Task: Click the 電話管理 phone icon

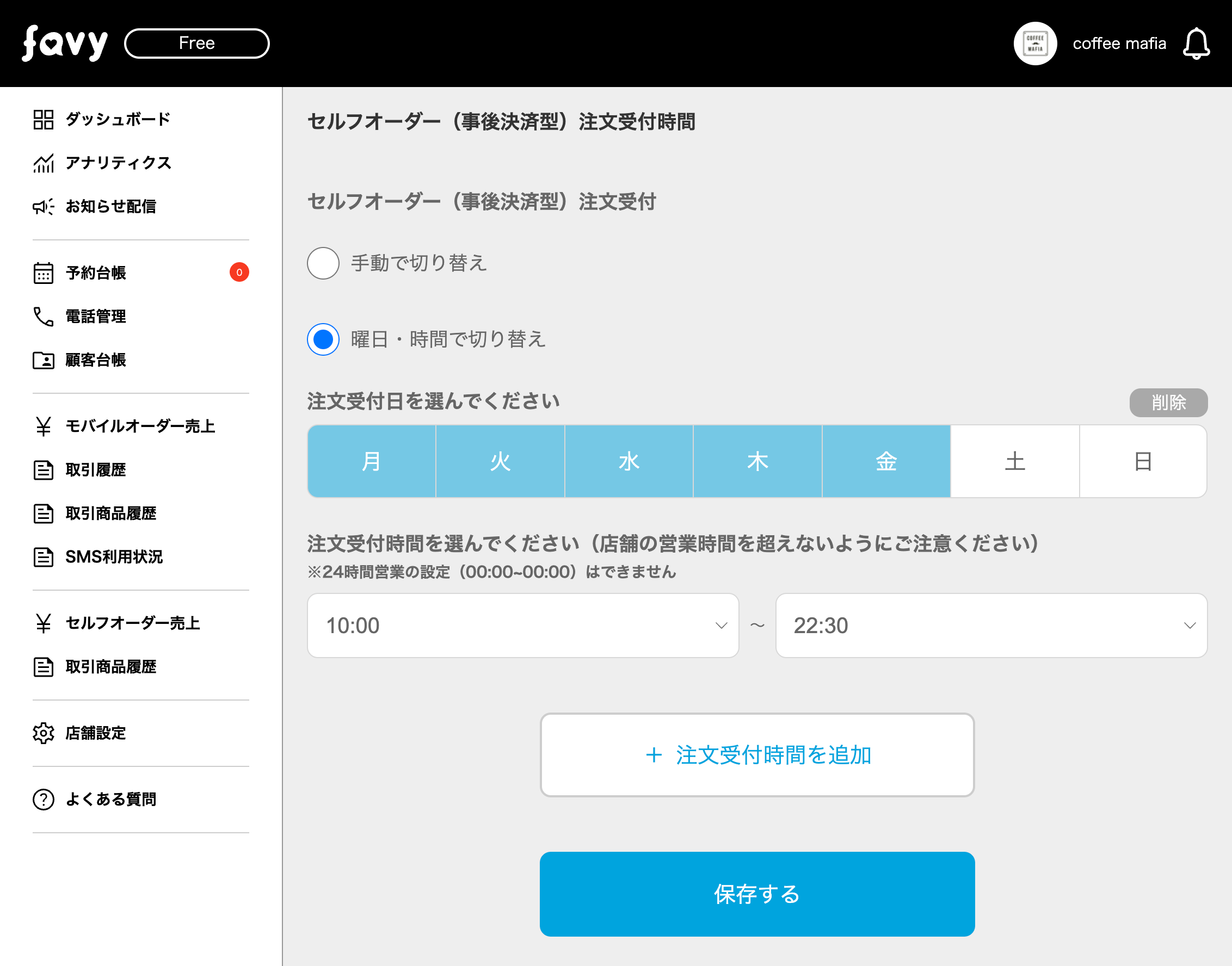Action: pyautogui.click(x=43, y=316)
